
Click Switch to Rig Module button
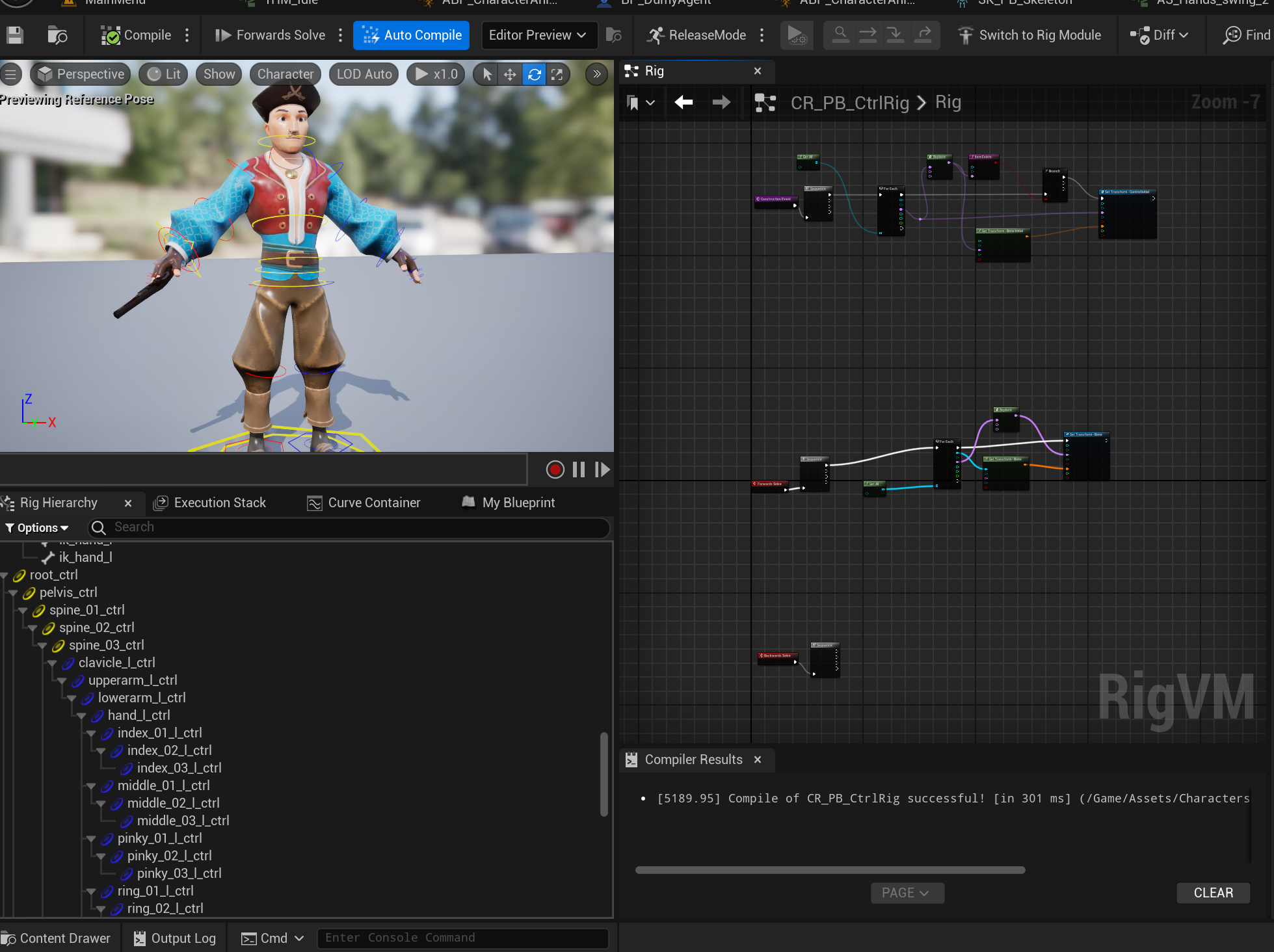coord(1029,35)
